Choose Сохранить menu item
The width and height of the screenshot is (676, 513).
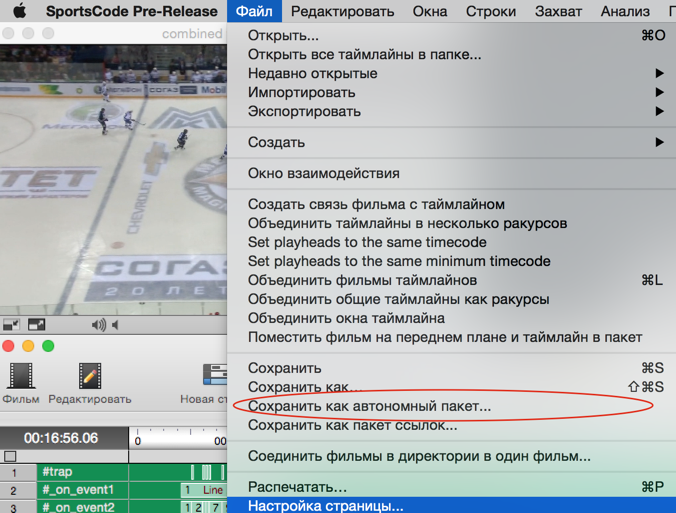(451, 368)
